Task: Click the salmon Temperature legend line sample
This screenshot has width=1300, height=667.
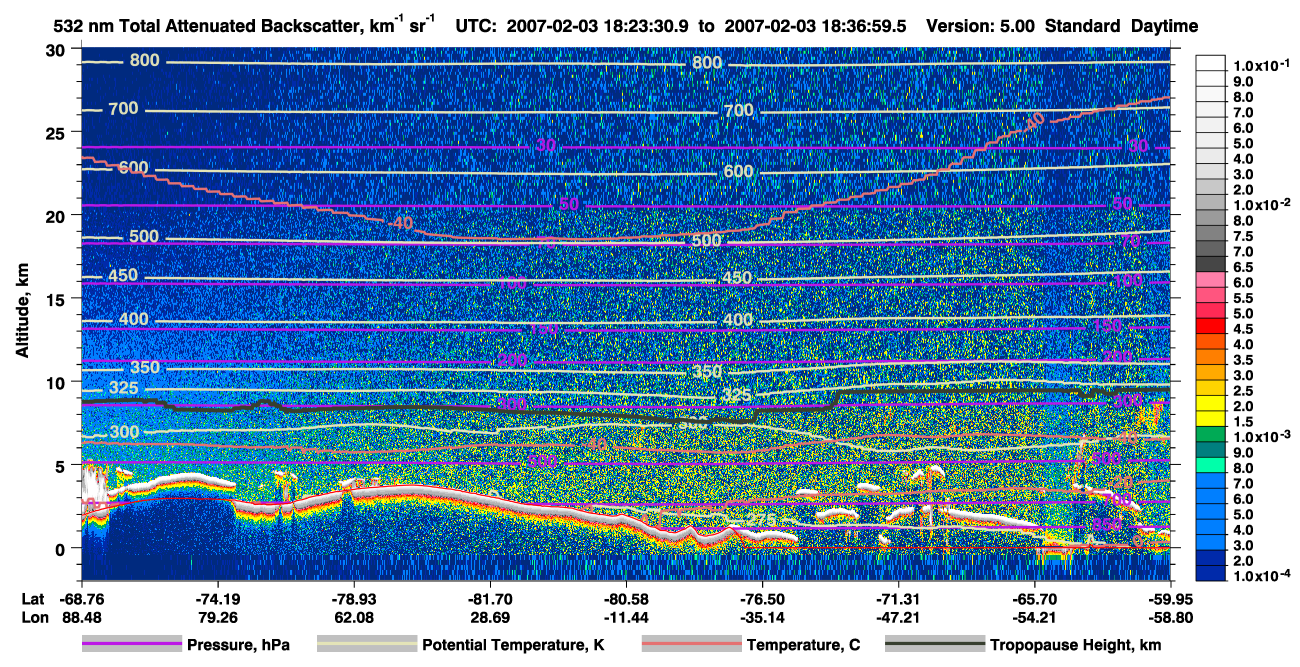Action: pos(691,645)
